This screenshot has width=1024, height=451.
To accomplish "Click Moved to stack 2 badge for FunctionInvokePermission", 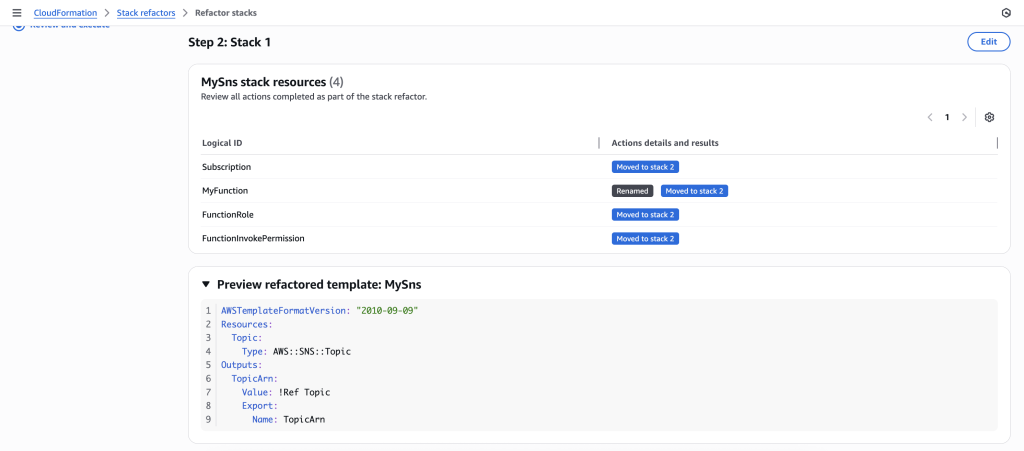I will tap(645, 239).
